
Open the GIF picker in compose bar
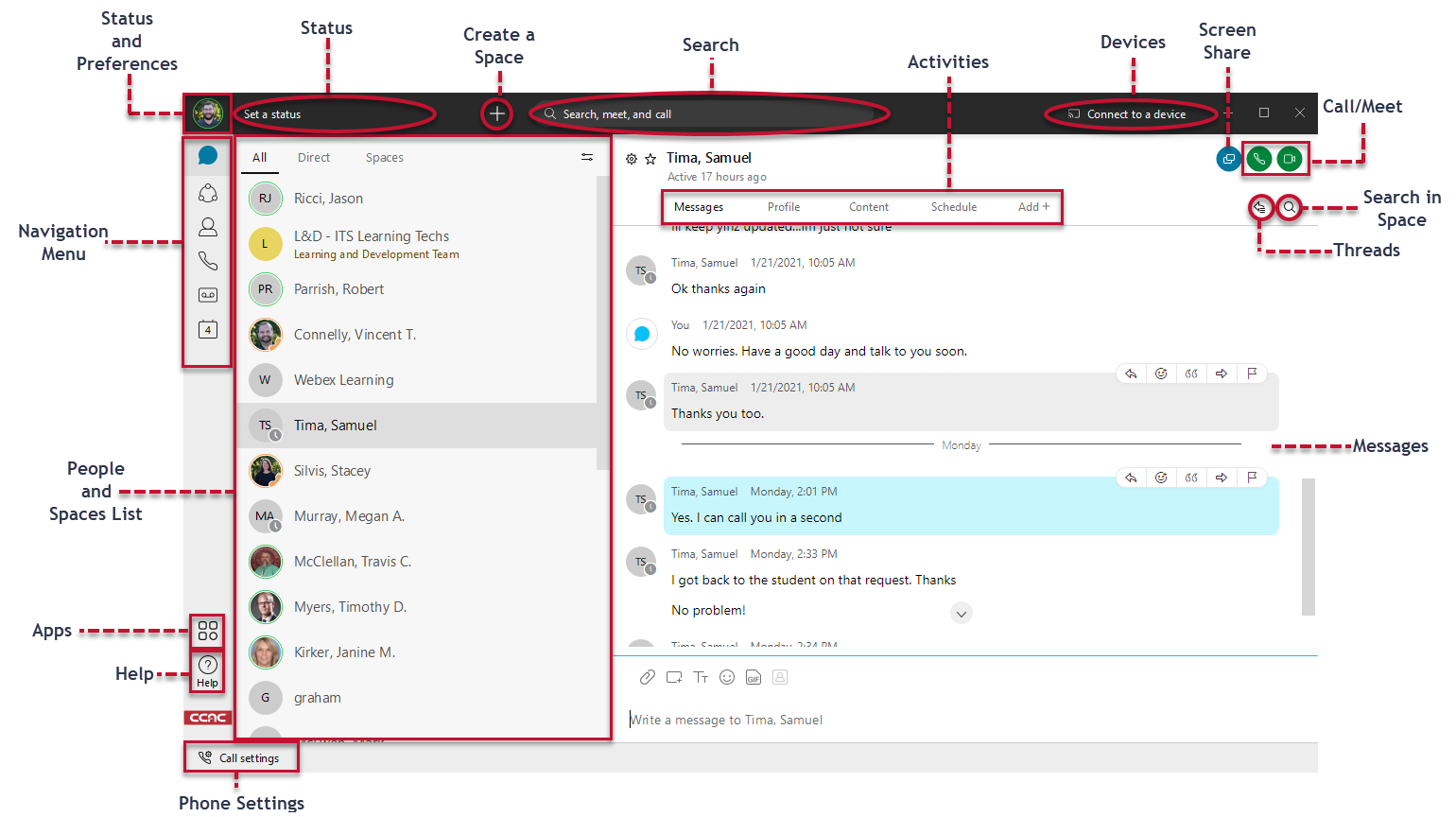click(754, 677)
